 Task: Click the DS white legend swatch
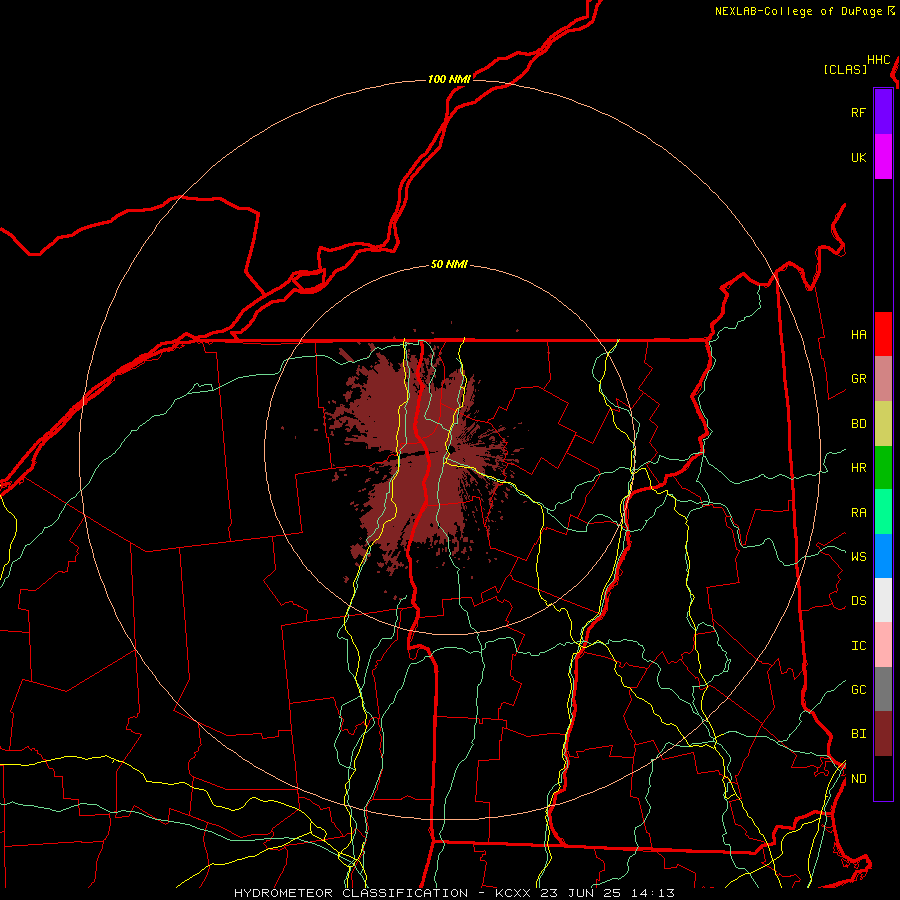(x=883, y=600)
